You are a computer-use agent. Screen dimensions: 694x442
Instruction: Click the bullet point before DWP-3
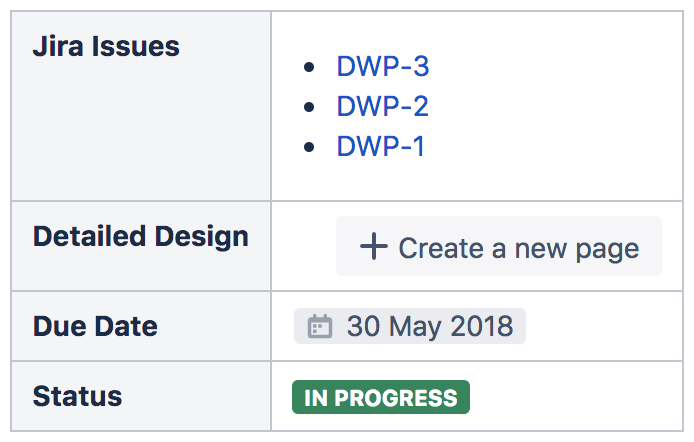click(x=310, y=68)
